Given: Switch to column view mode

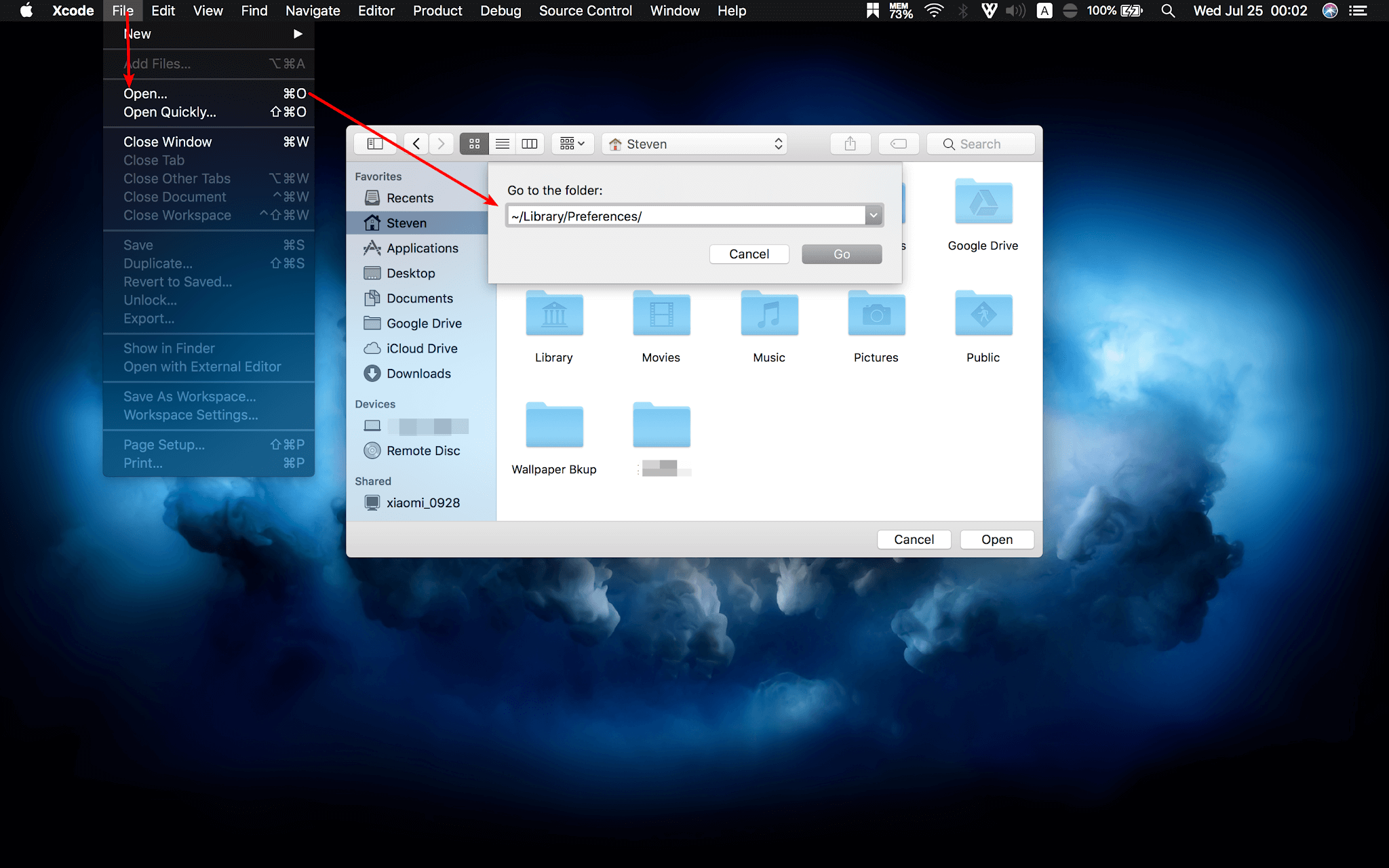Looking at the screenshot, I should [x=530, y=144].
